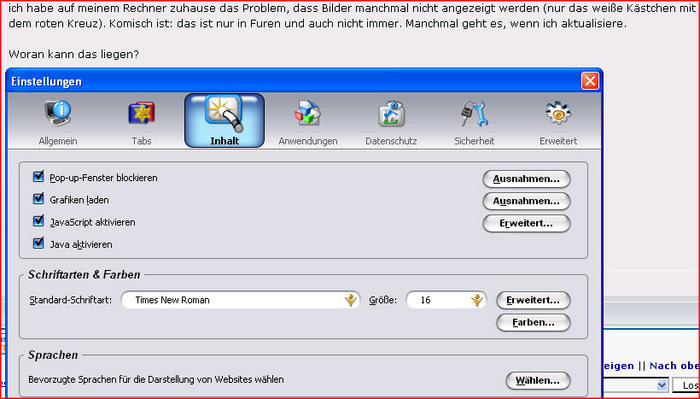Screen dimensions: 700x399
Task: Click Nach oben link on forum page
Action: (675, 366)
